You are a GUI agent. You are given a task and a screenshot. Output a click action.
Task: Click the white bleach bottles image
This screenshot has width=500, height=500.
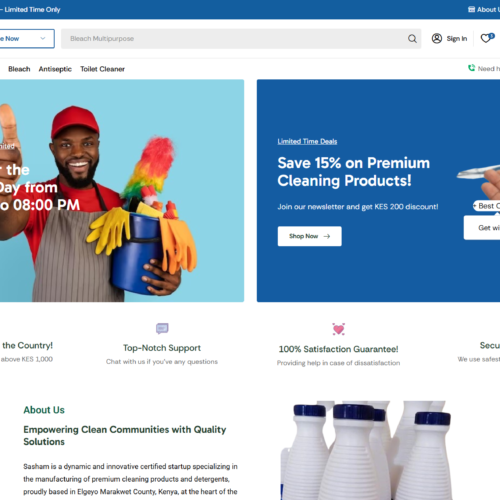[366, 450]
